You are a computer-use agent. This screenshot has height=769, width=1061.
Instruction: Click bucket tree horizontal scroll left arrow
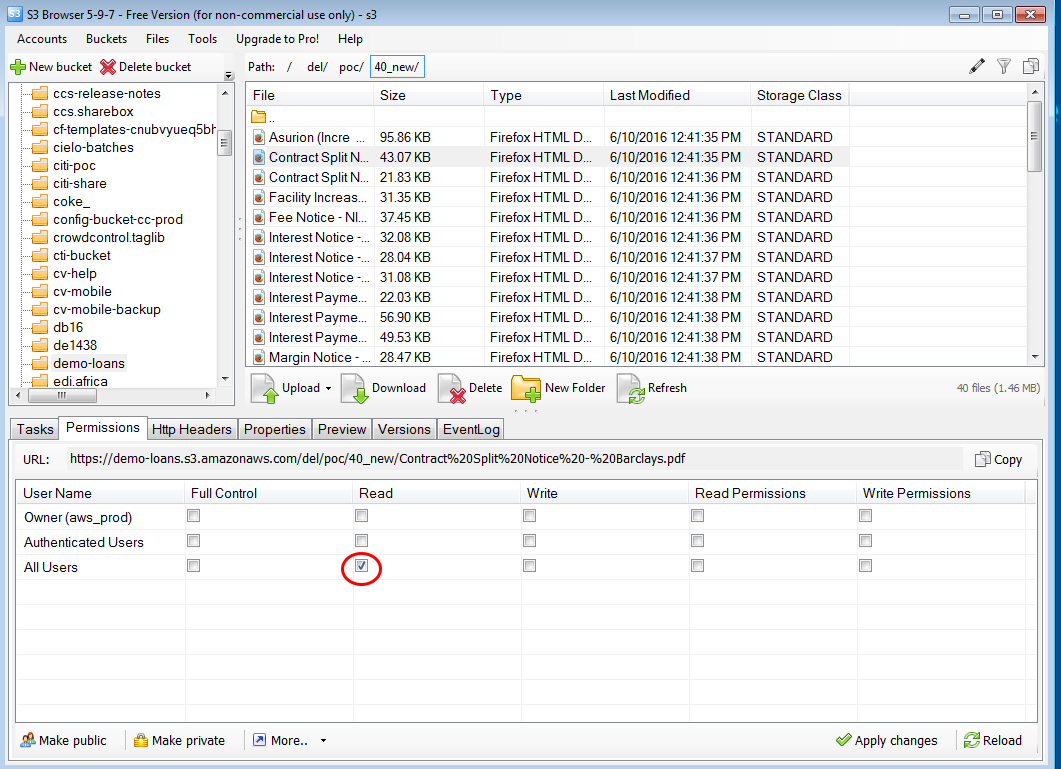(18, 395)
